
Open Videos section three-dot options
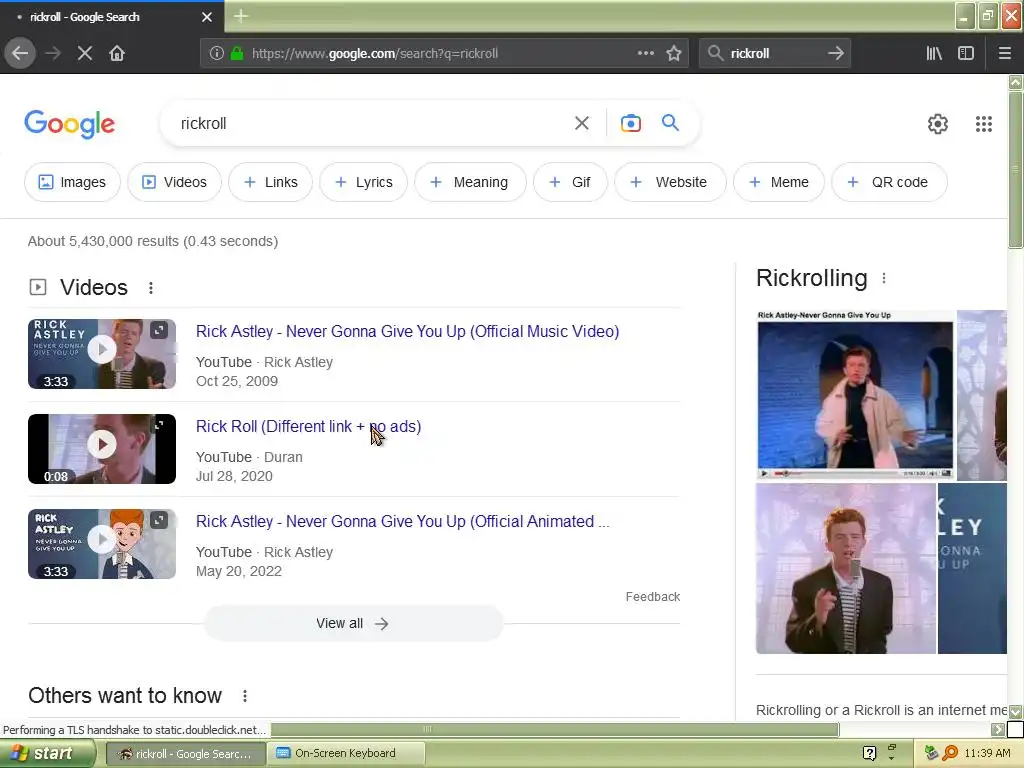point(151,288)
